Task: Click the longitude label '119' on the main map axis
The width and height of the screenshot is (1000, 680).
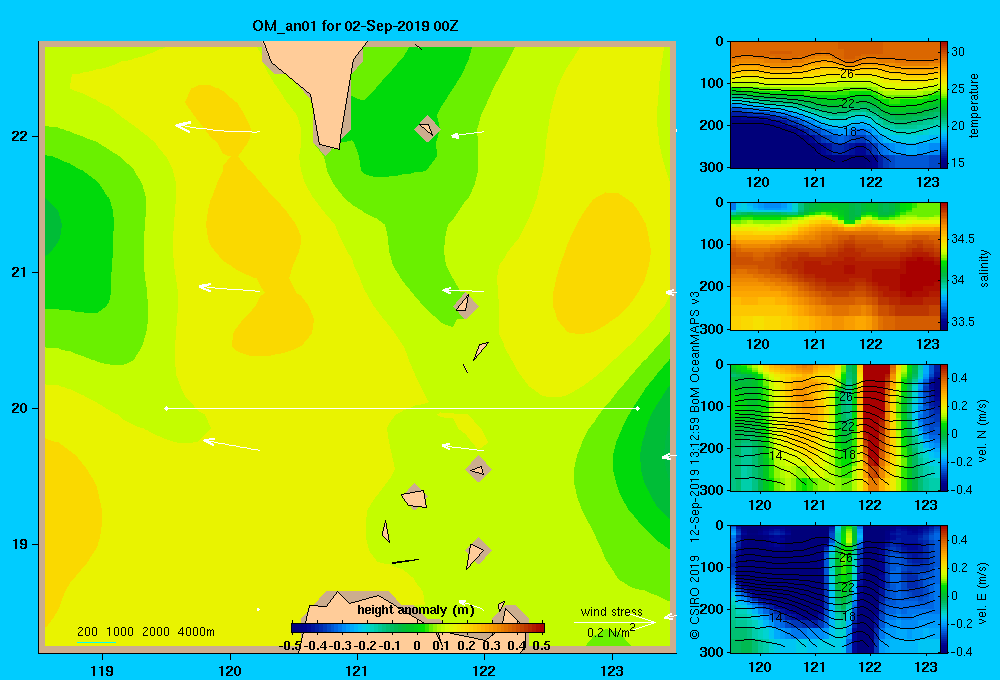Action: (x=102, y=670)
